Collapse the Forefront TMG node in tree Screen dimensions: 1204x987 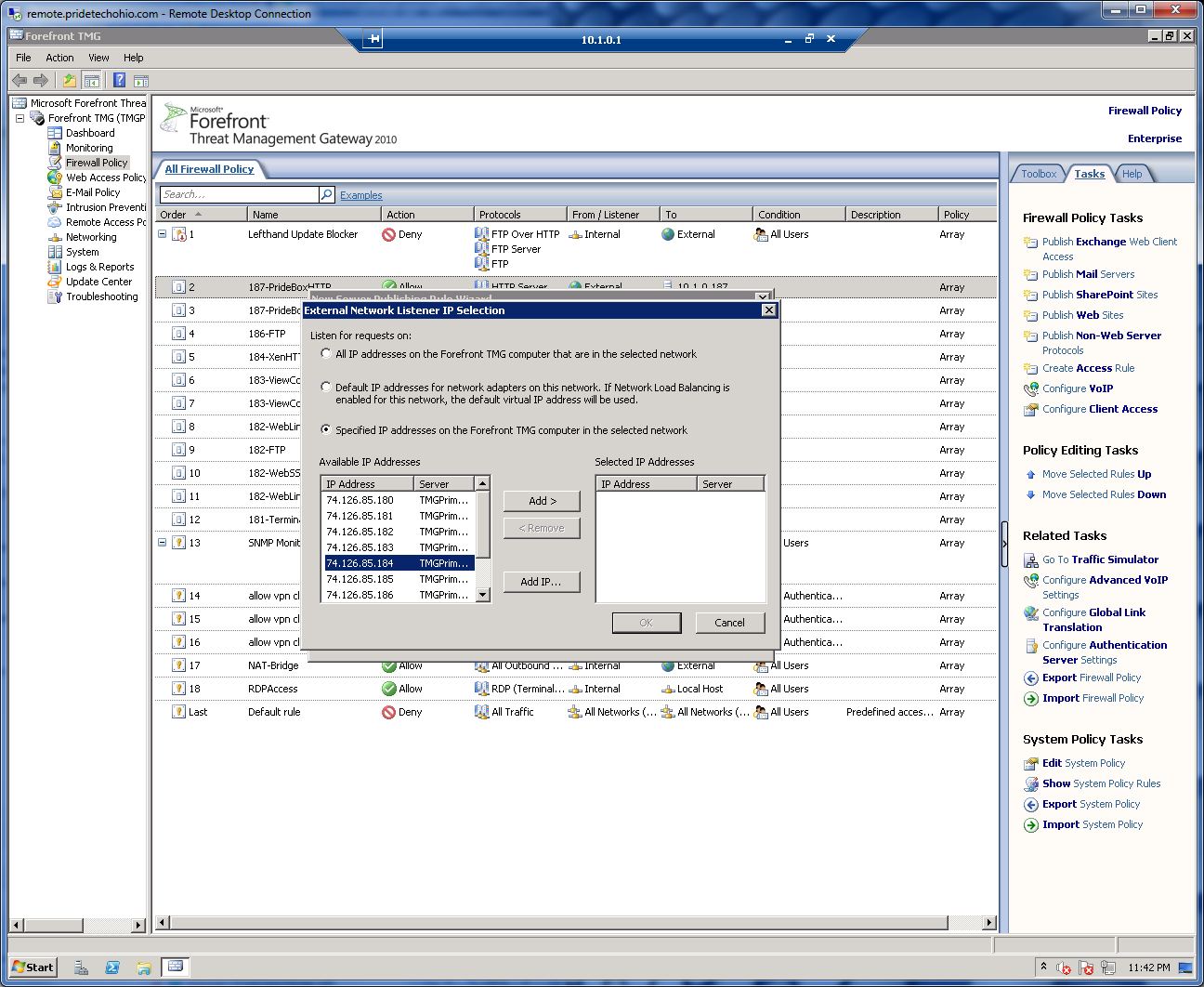(x=20, y=118)
